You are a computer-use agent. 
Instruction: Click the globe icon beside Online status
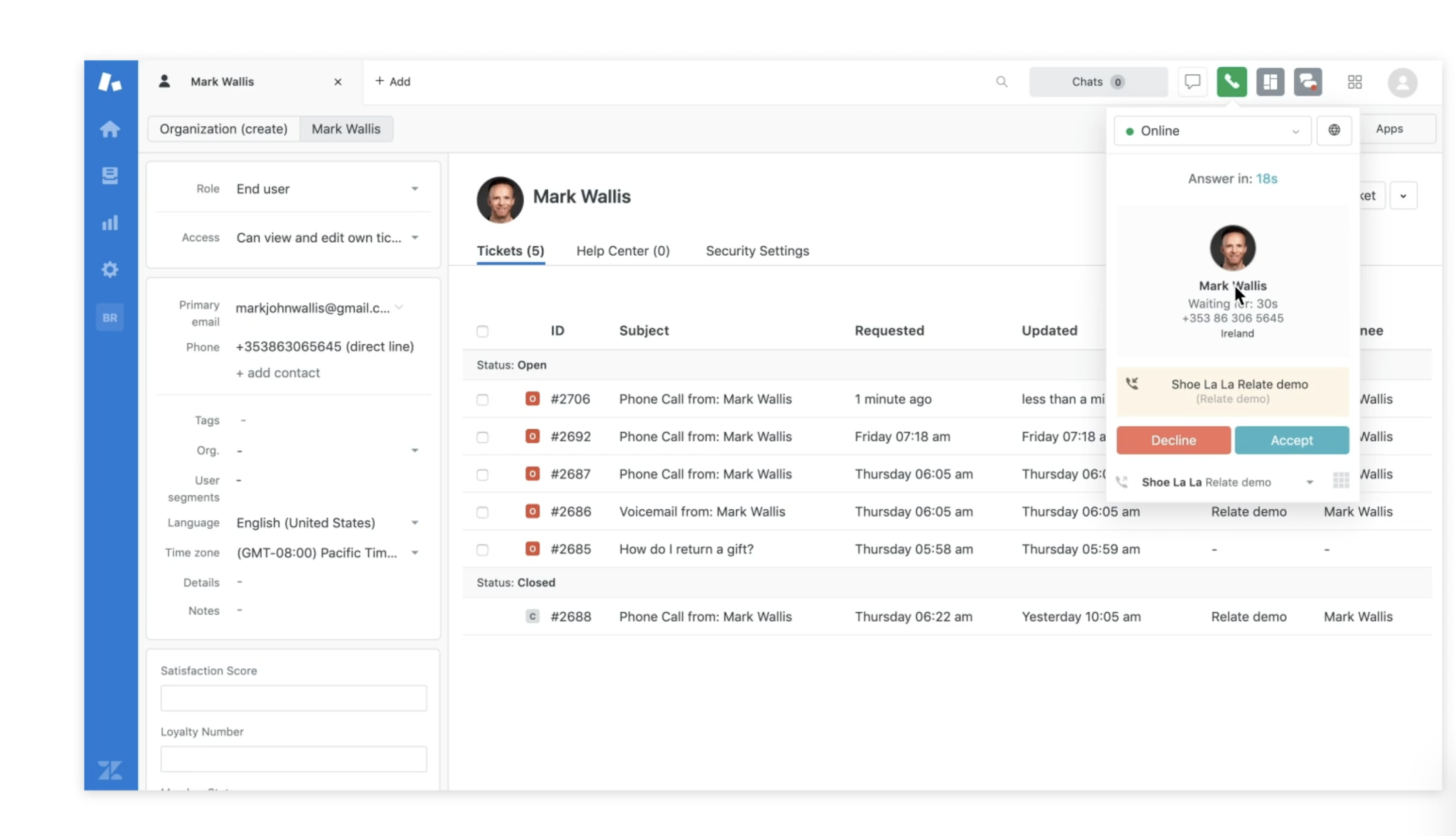pyautogui.click(x=1333, y=130)
